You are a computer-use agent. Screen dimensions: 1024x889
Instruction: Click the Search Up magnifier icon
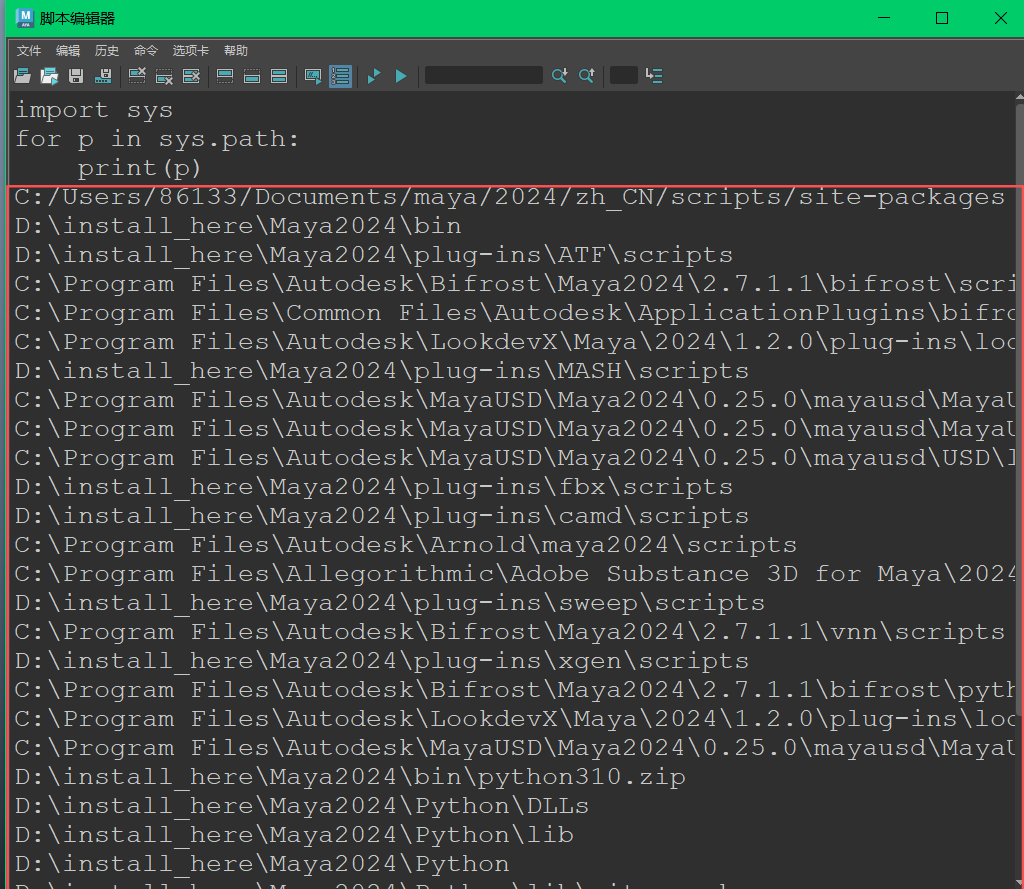click(x=586, y=76)
